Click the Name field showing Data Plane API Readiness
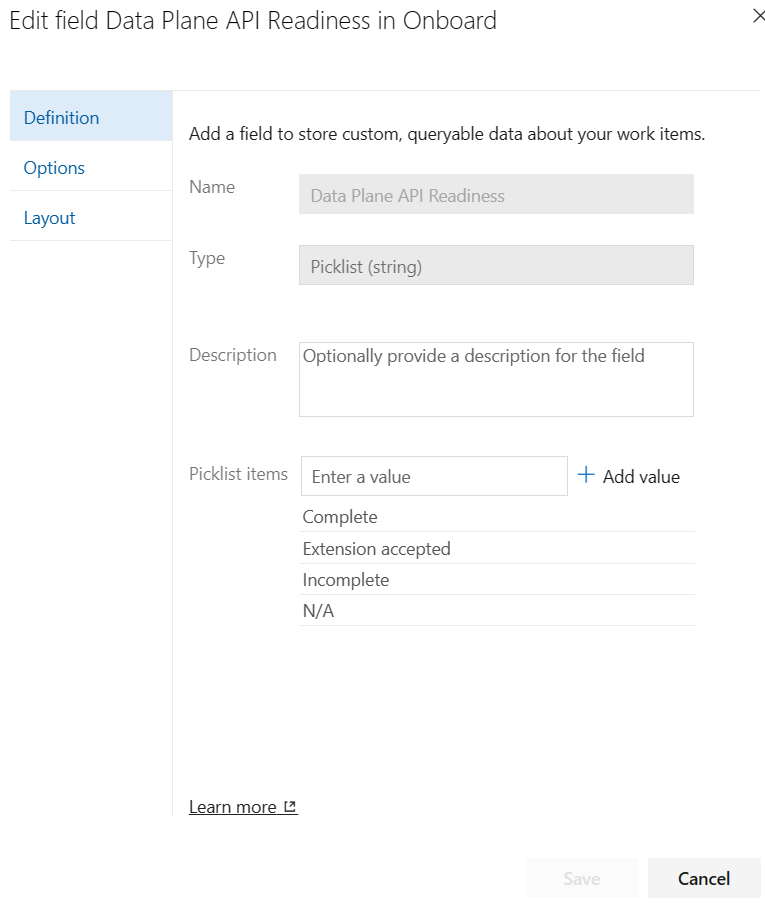 [x=496, y=194]
